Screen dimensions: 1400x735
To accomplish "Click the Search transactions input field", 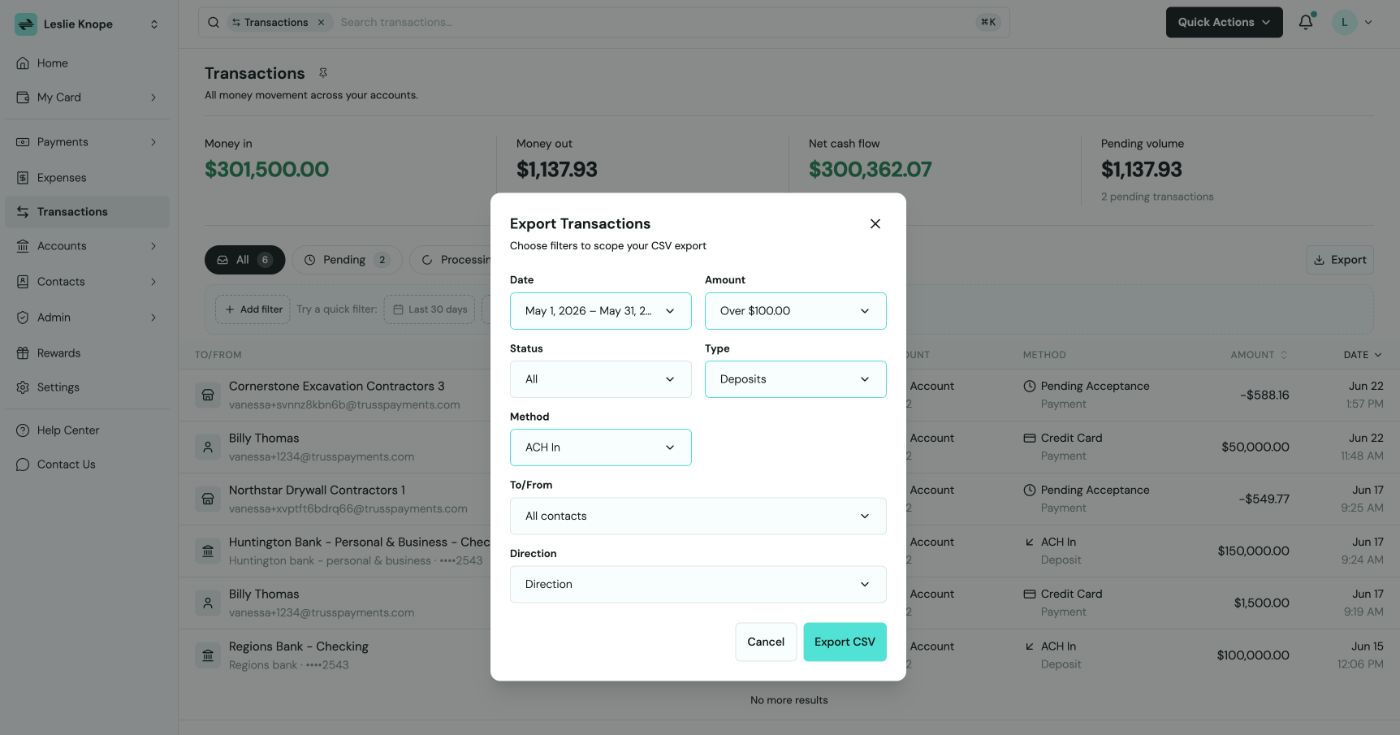I will (655, 22).
